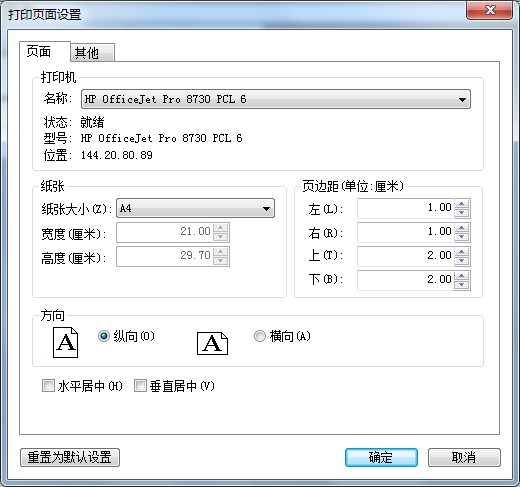Increase right margin with up arrow

[462, 228]
